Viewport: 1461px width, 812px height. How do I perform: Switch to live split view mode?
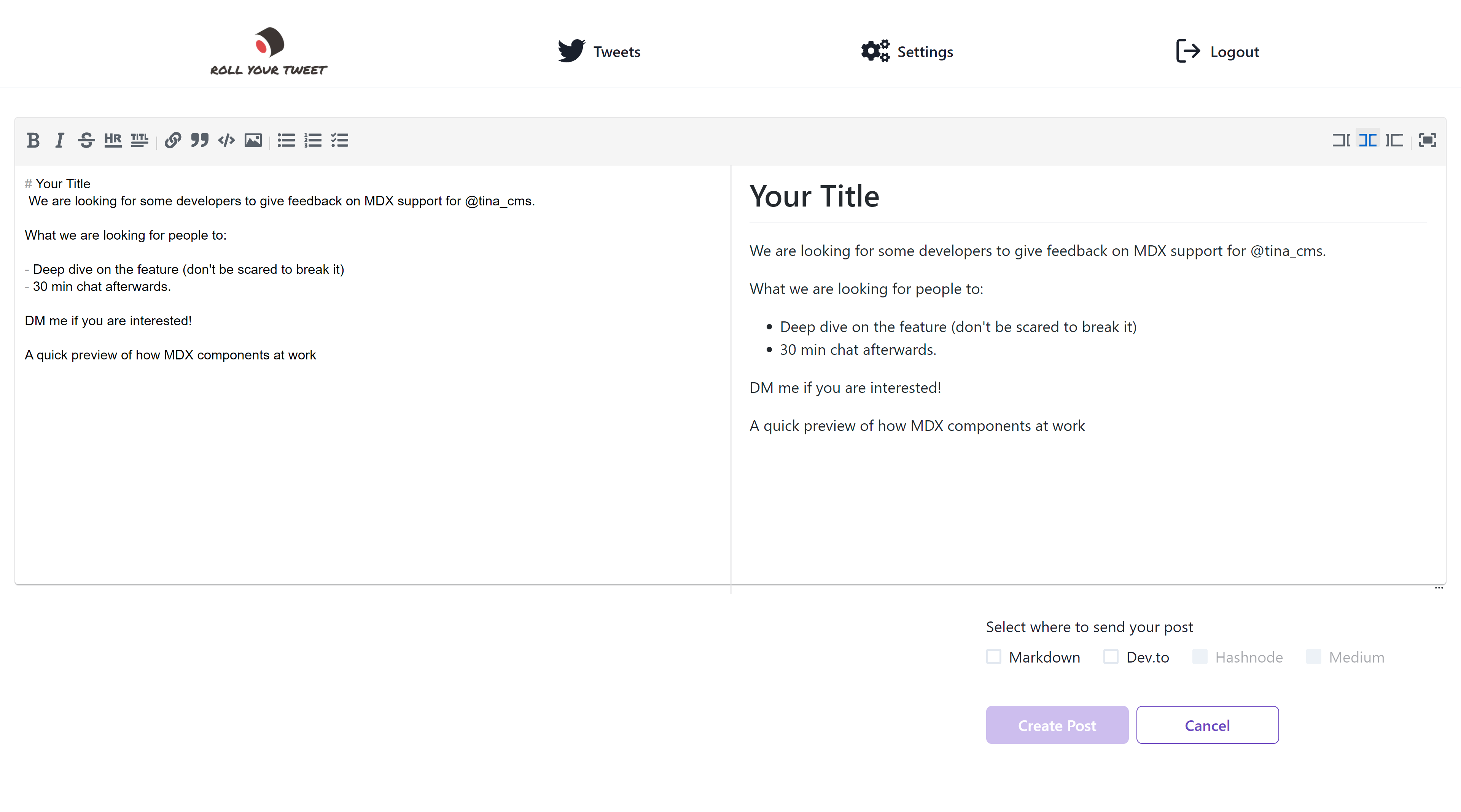(1367, 140)
